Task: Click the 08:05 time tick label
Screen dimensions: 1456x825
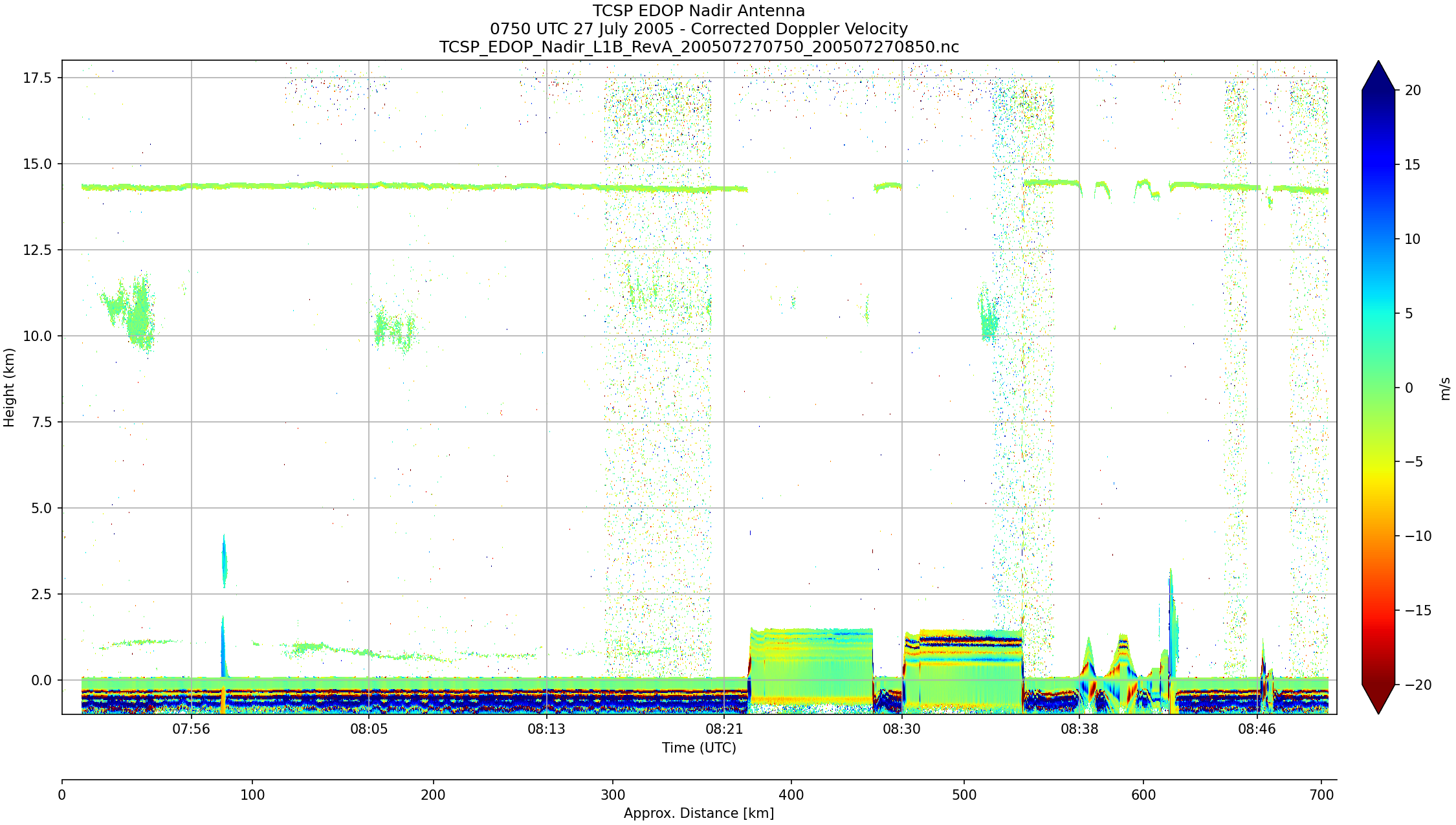Action: click(369, 729)
